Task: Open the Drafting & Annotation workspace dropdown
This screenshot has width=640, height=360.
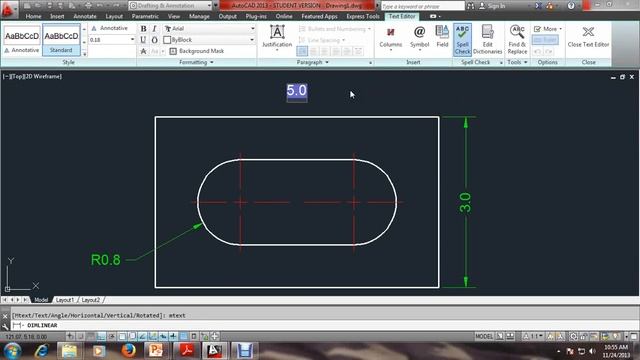Action: pos(171,6)
